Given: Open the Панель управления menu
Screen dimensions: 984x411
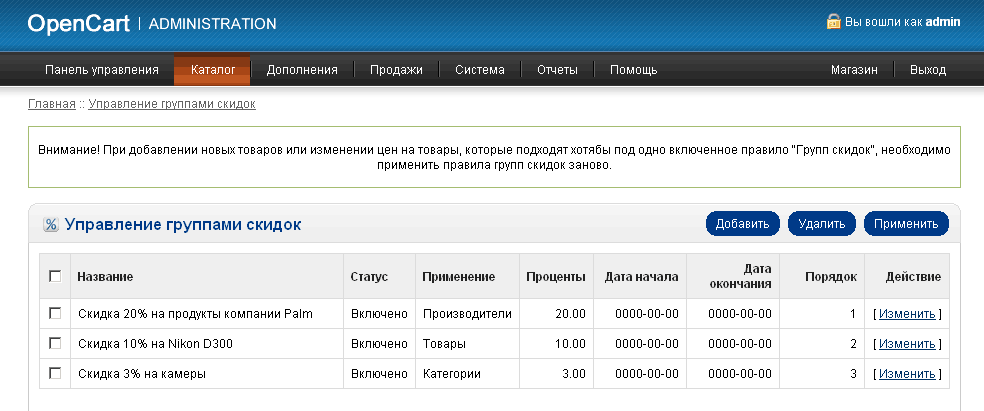Looking at the screenshot, I should (x=102, y=70).
